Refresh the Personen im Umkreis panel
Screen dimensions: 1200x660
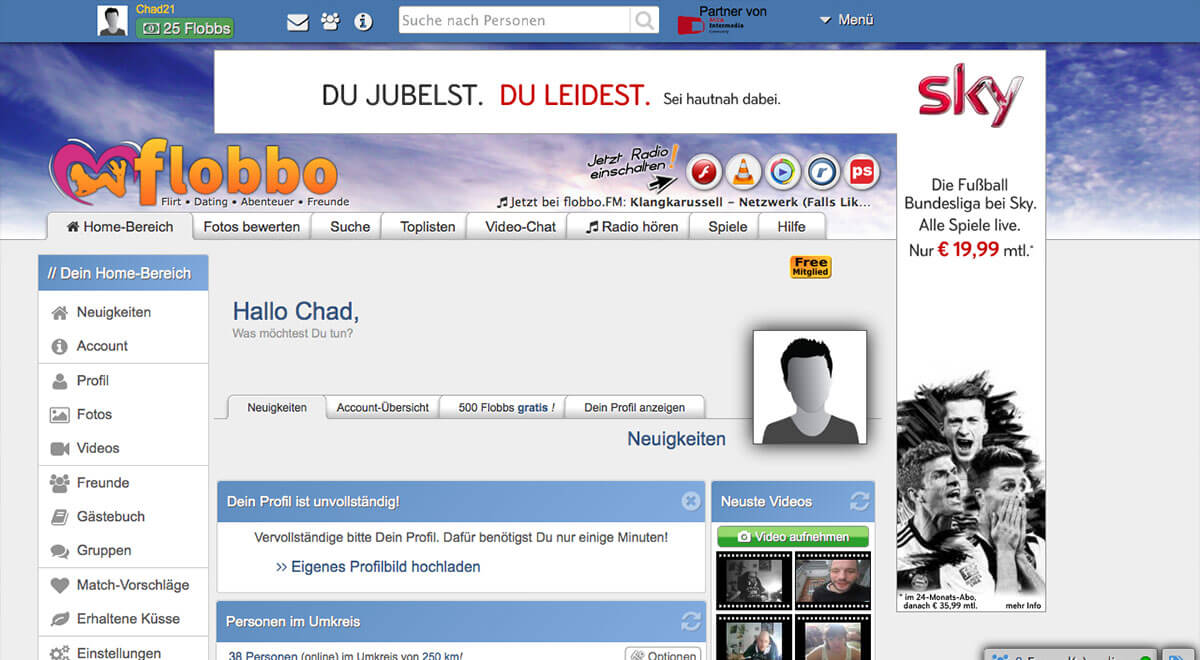[x=691, y=621]
